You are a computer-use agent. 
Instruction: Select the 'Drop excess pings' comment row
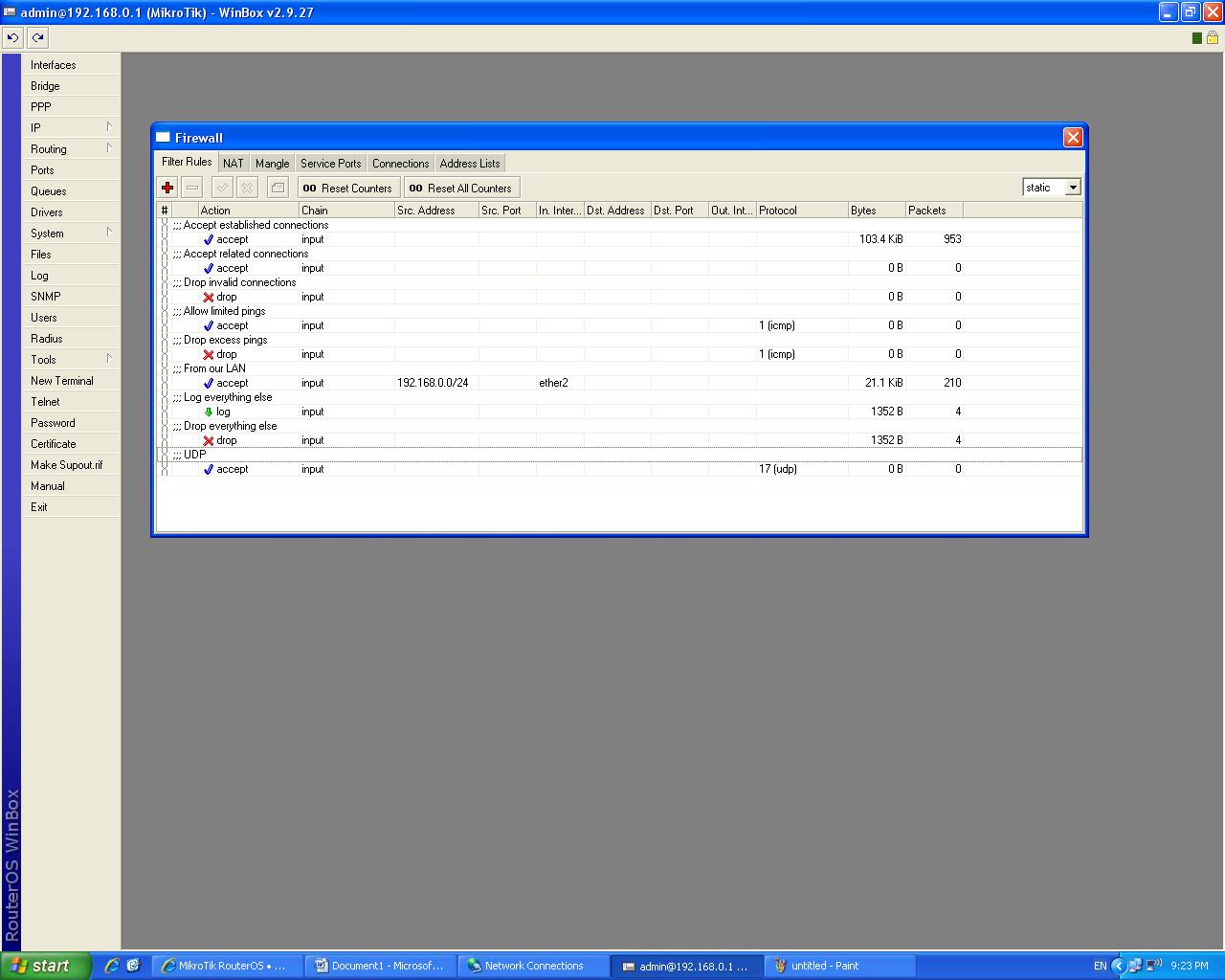620,340
